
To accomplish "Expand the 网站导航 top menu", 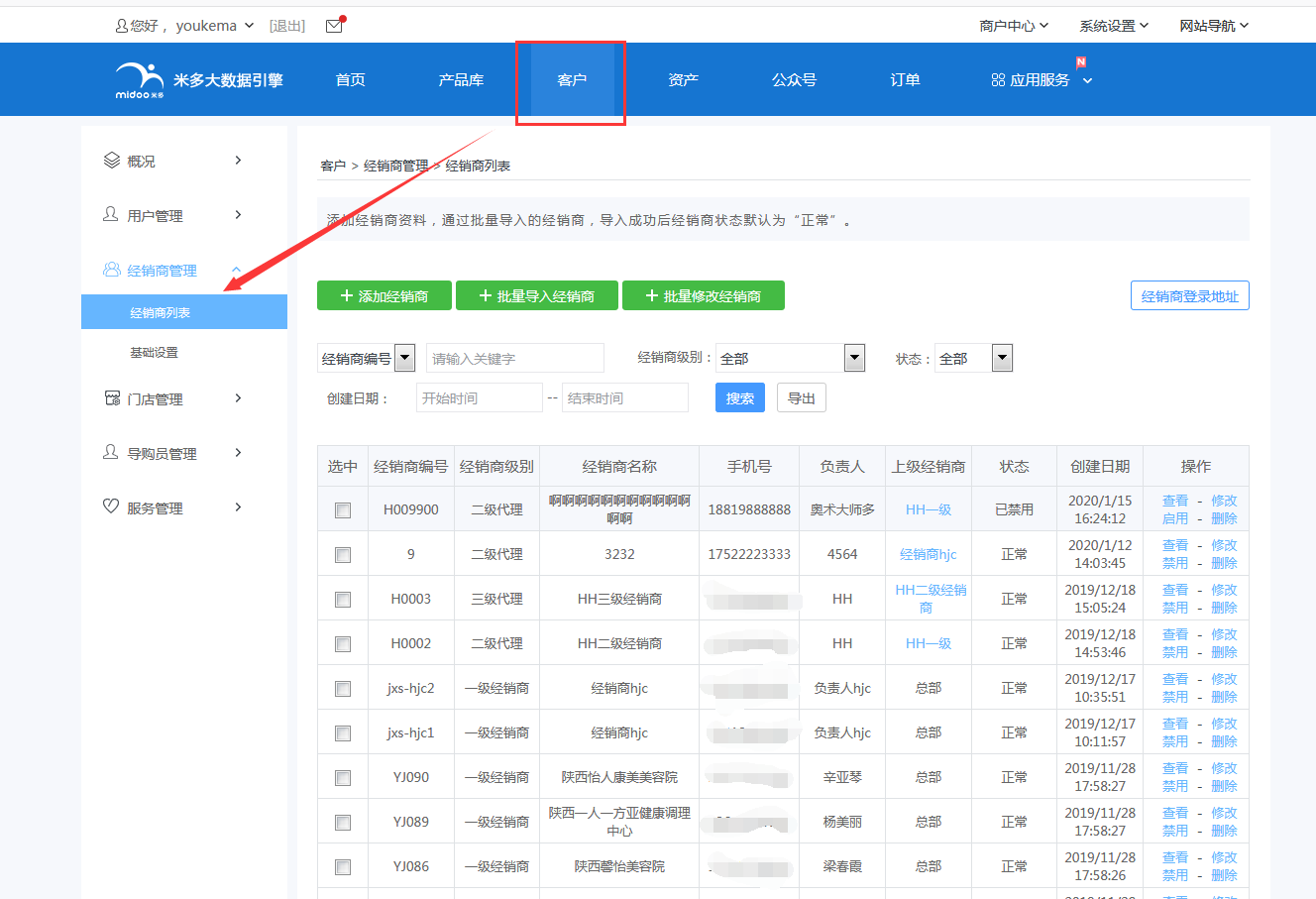I will coord(1214,26).
